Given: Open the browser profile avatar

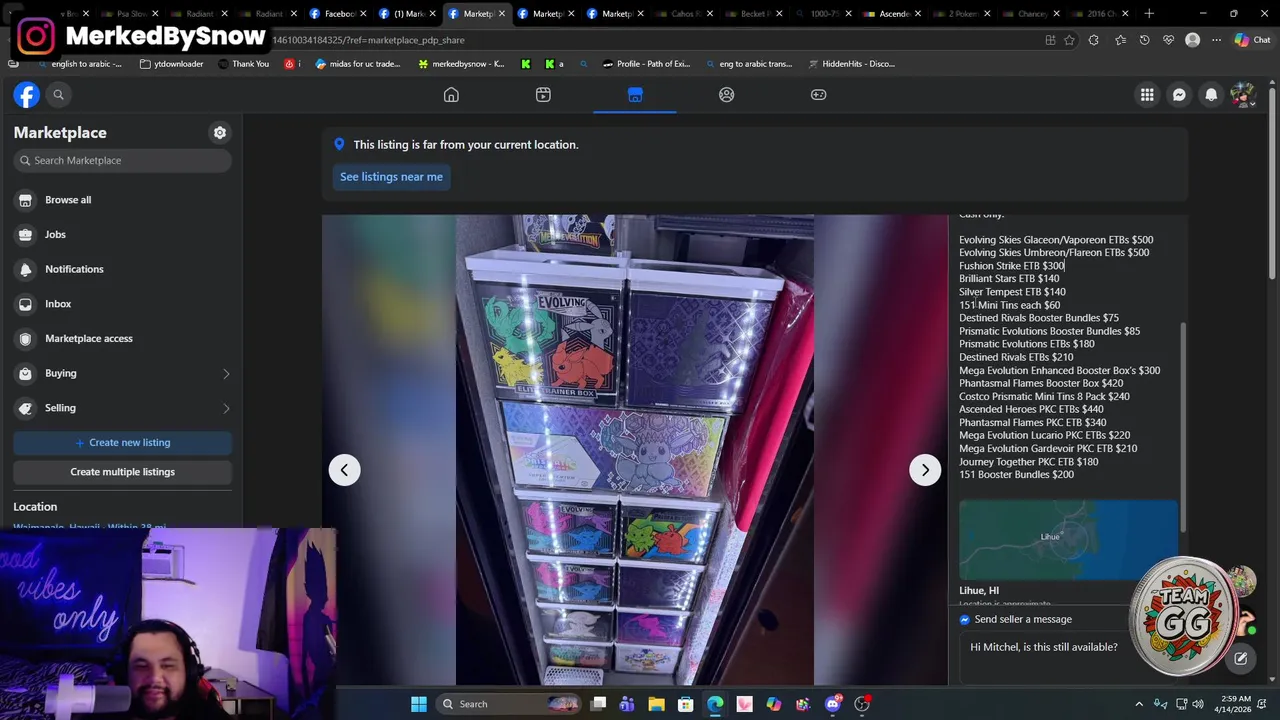Looking at the screenshot, I should 1192,40.
